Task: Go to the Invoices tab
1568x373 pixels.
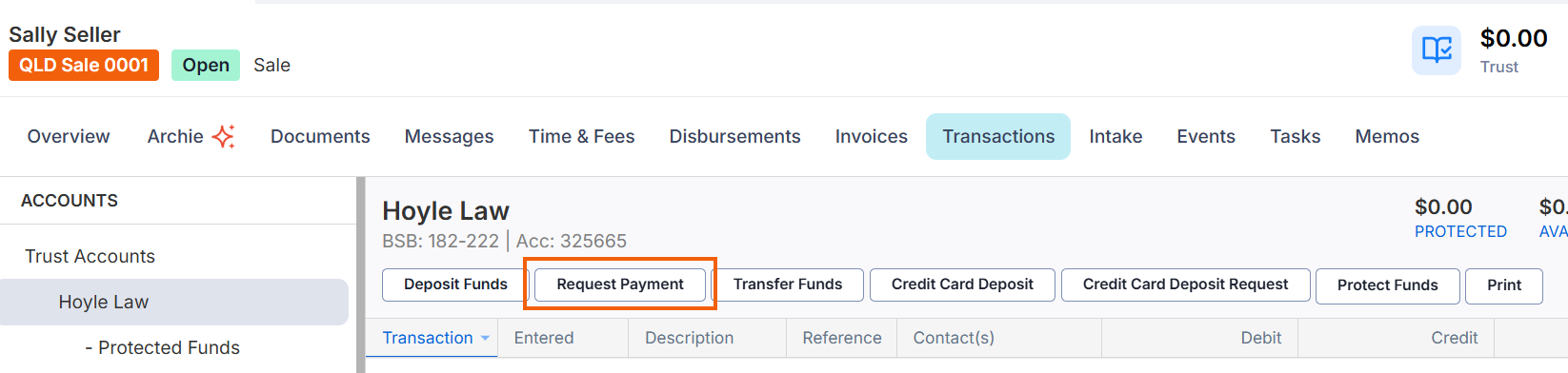Action: tap(871, 136)
